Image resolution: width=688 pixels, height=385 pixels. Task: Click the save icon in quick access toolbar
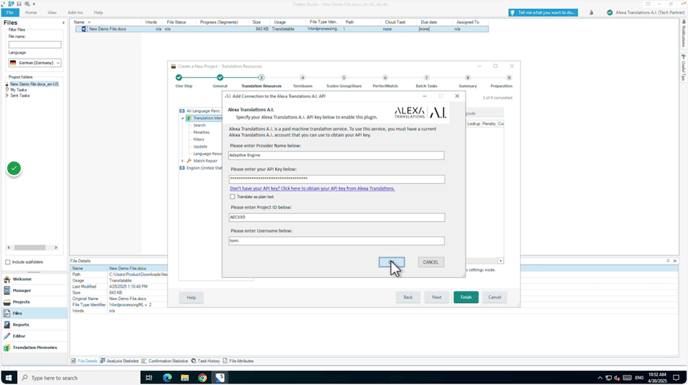click(19, 4)
